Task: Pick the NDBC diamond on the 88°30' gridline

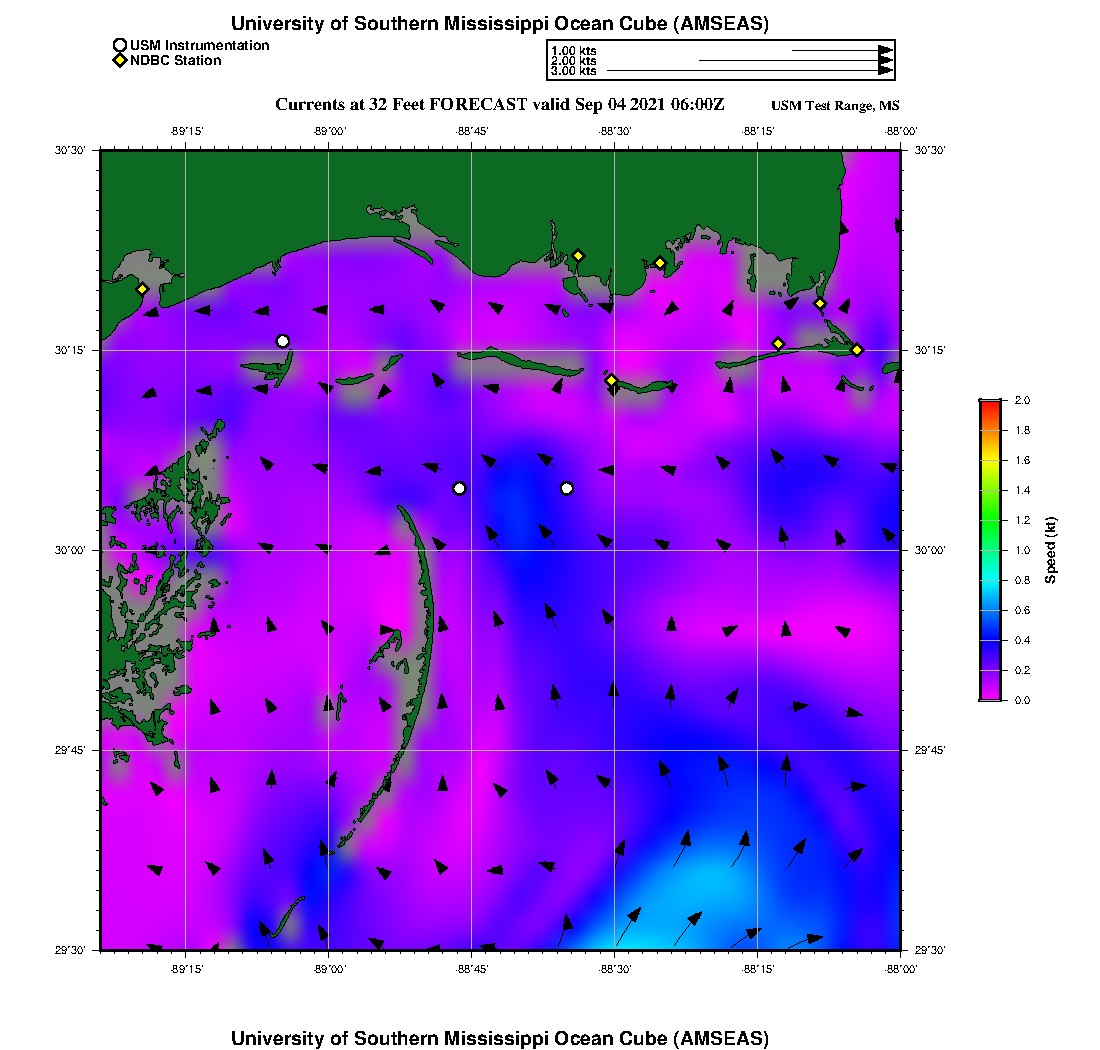Action: tap(611, 380)
